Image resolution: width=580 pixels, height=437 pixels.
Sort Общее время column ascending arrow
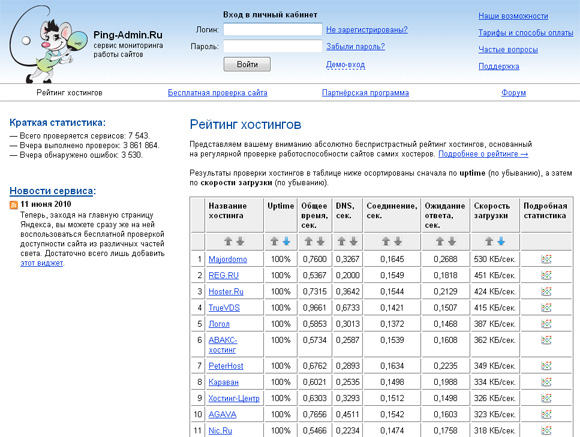click(x=308, y=242)
